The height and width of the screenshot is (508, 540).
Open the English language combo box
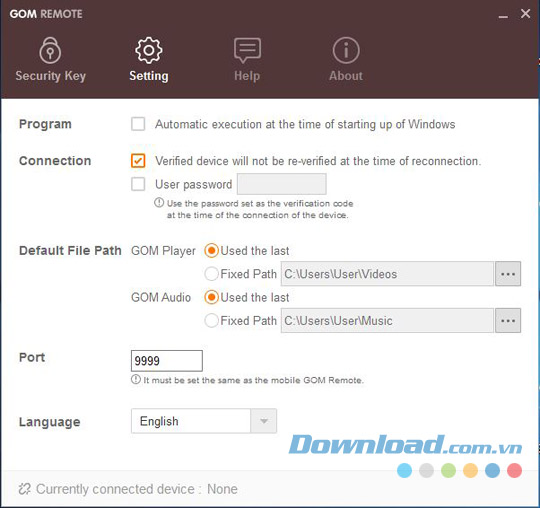[204, 421]
